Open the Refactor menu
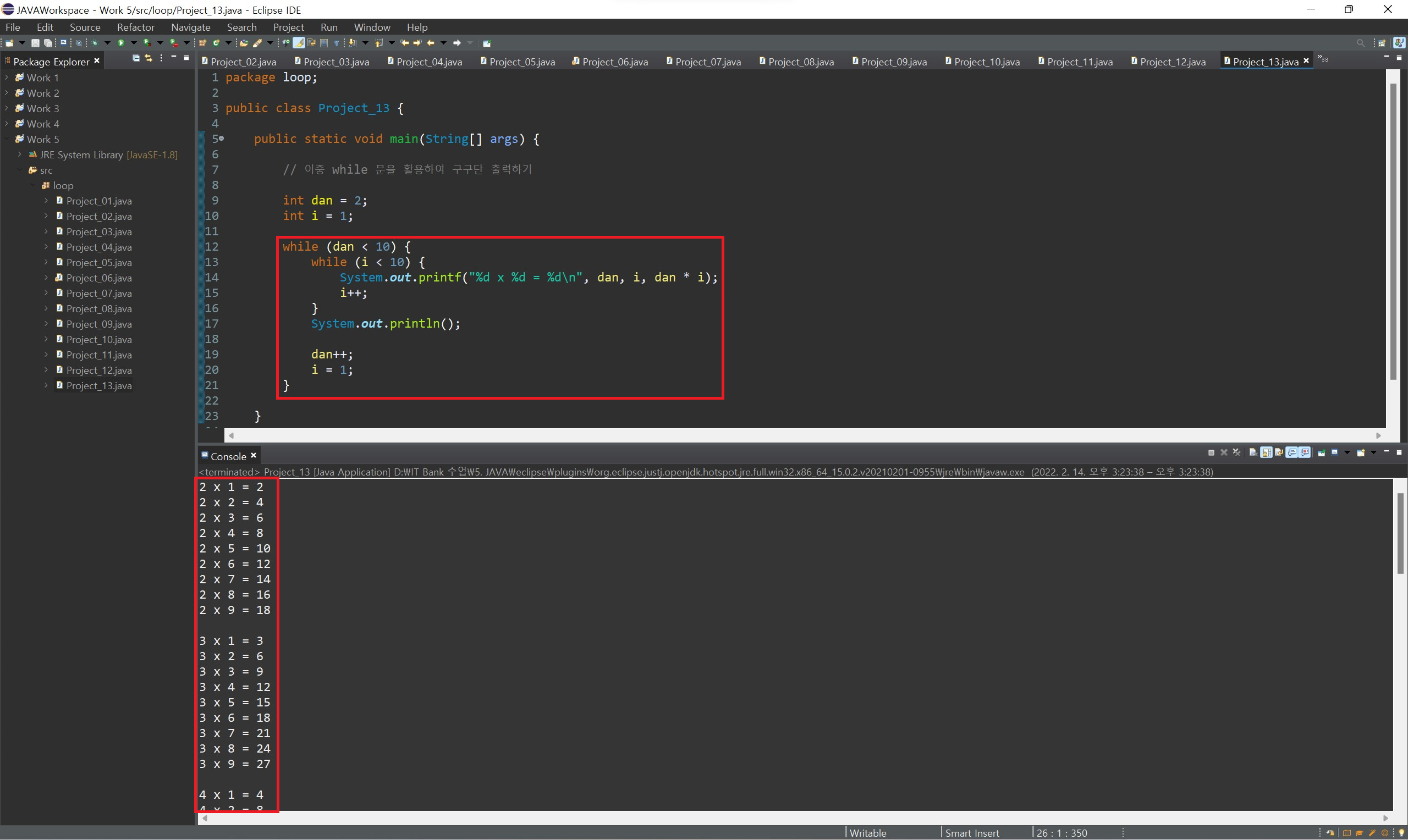 [135, 27]
